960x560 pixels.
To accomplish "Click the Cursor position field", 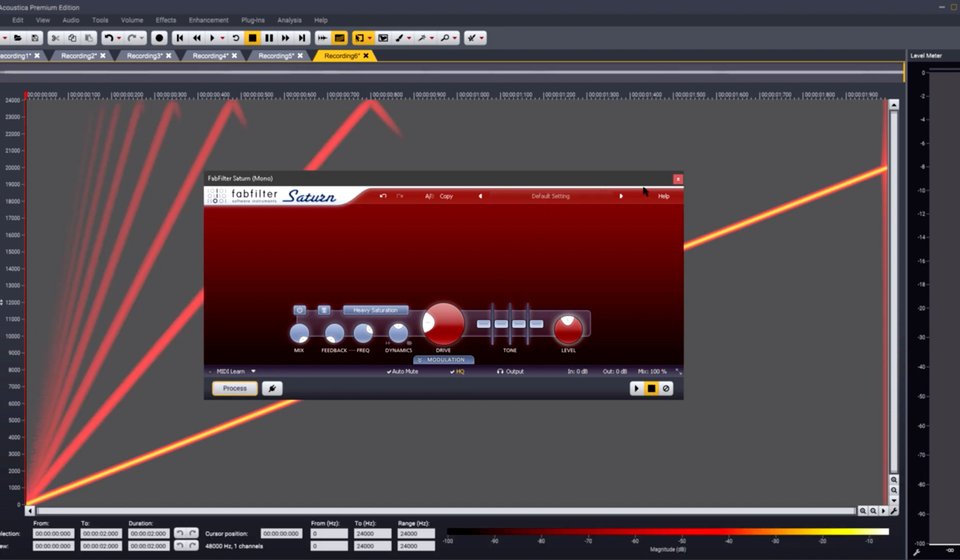I will [x=281, y=534].
